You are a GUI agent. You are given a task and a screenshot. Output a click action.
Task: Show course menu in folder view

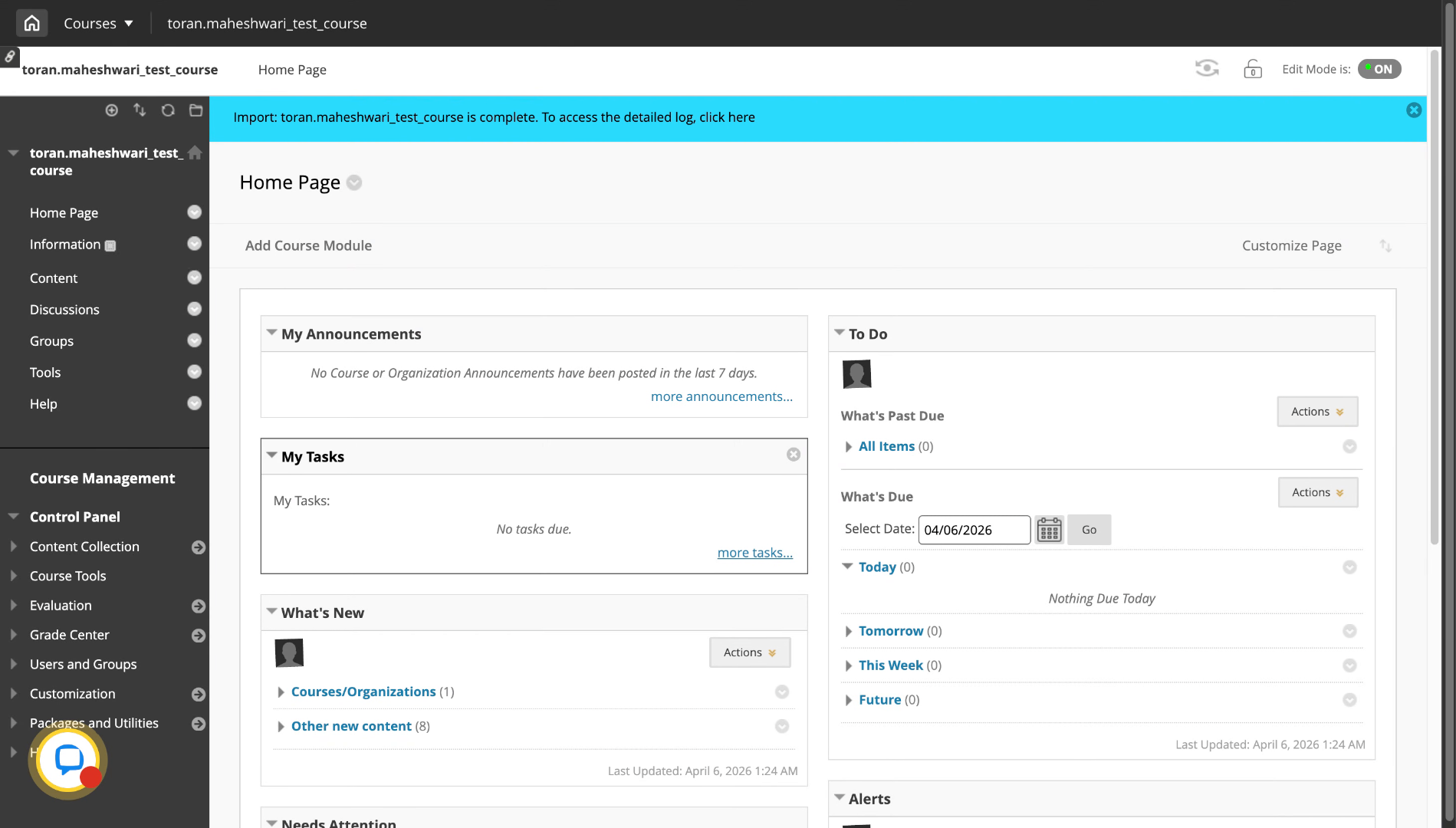(196, 110)
